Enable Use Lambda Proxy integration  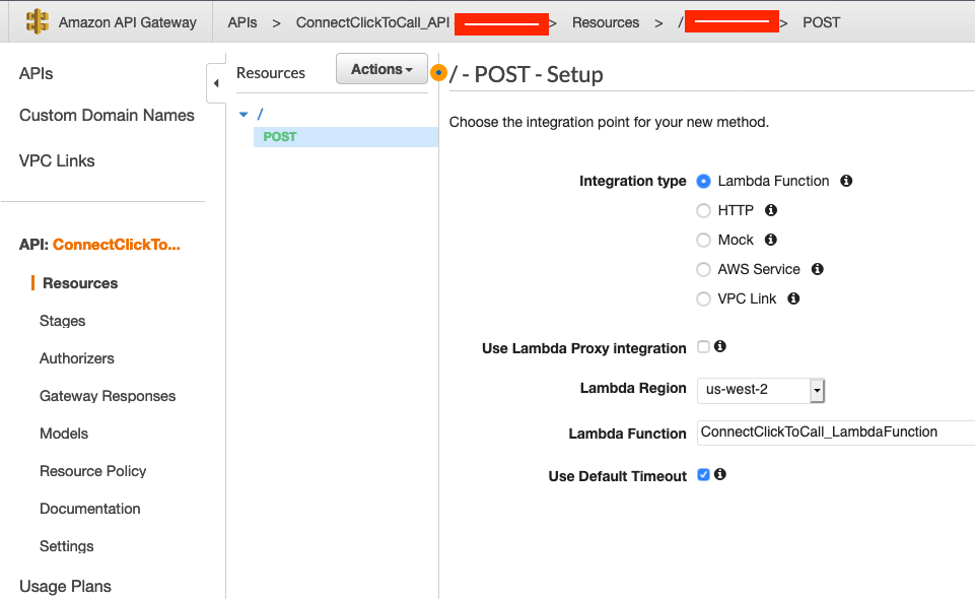coord(705,346)
